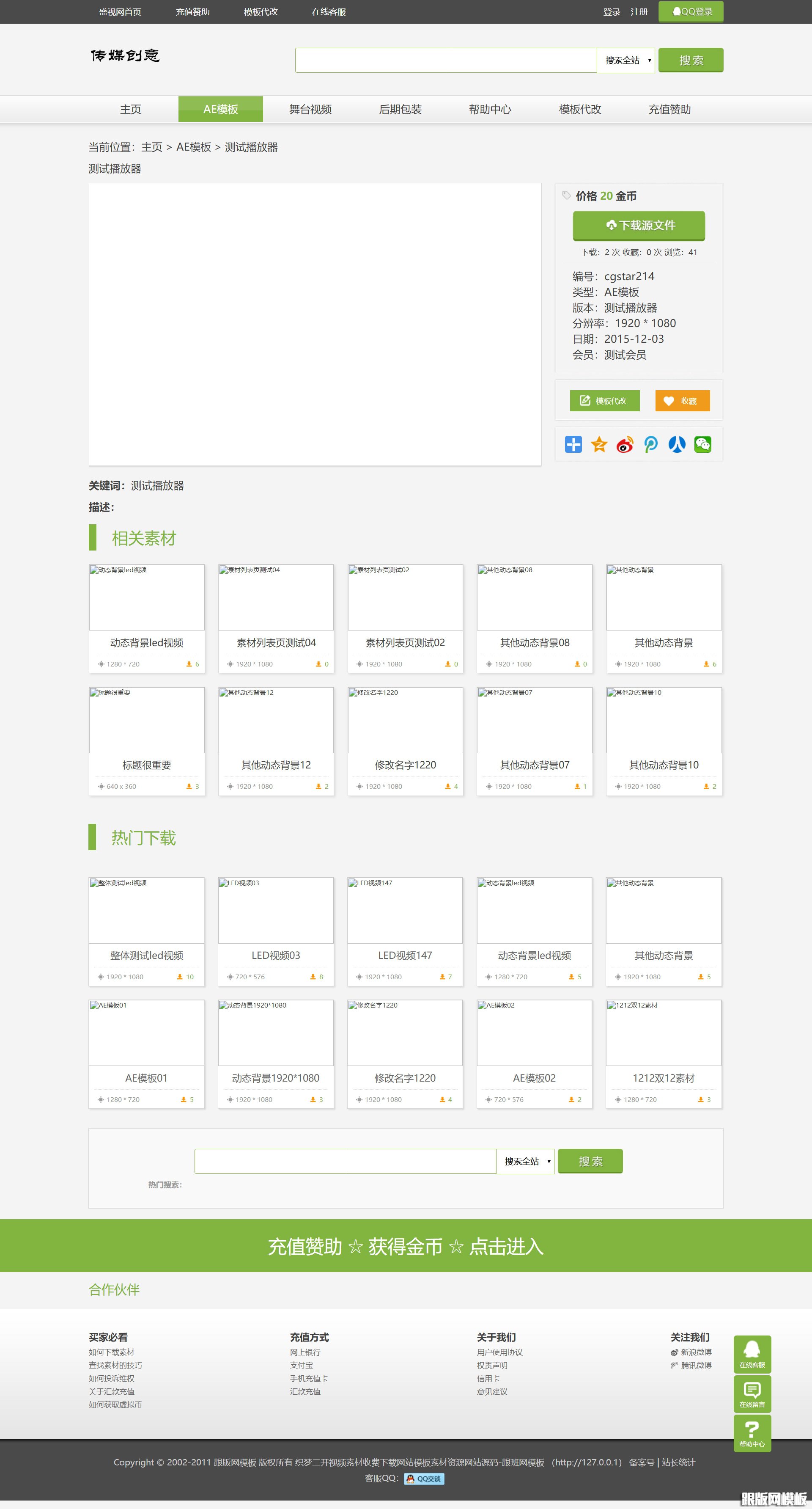The height and width of the screenshot is (1509, 812).
Task: Open the AE模板 navigation tab
Action: pos(221,110)
